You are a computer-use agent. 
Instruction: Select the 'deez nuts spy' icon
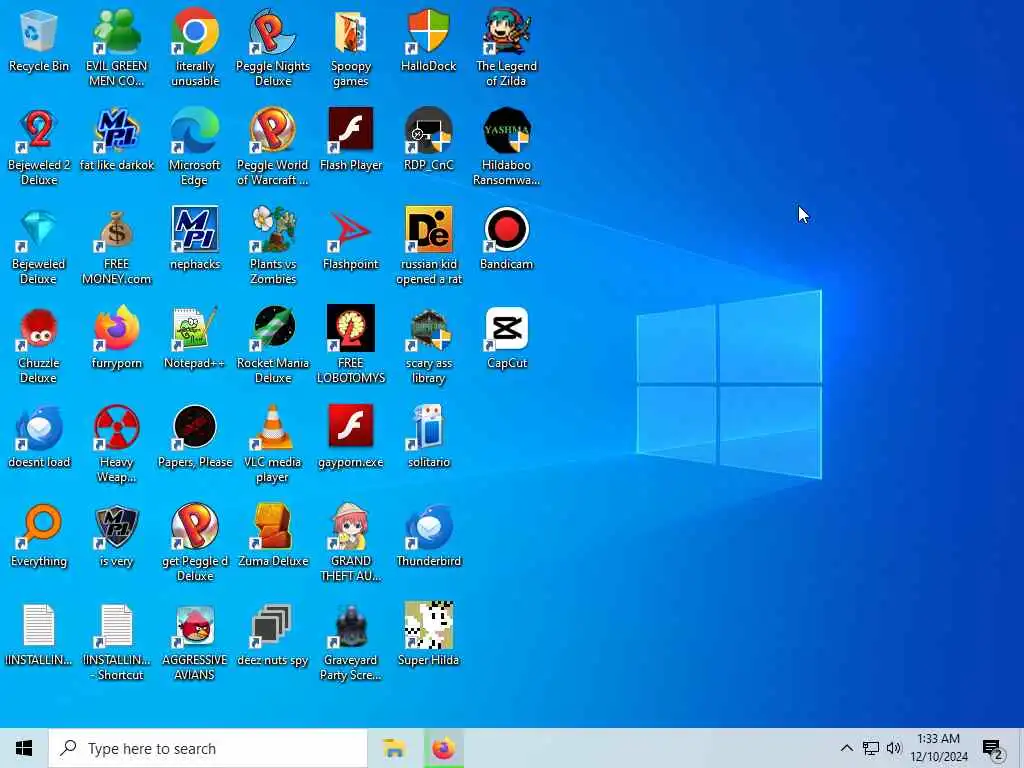(x=272, y=635)
